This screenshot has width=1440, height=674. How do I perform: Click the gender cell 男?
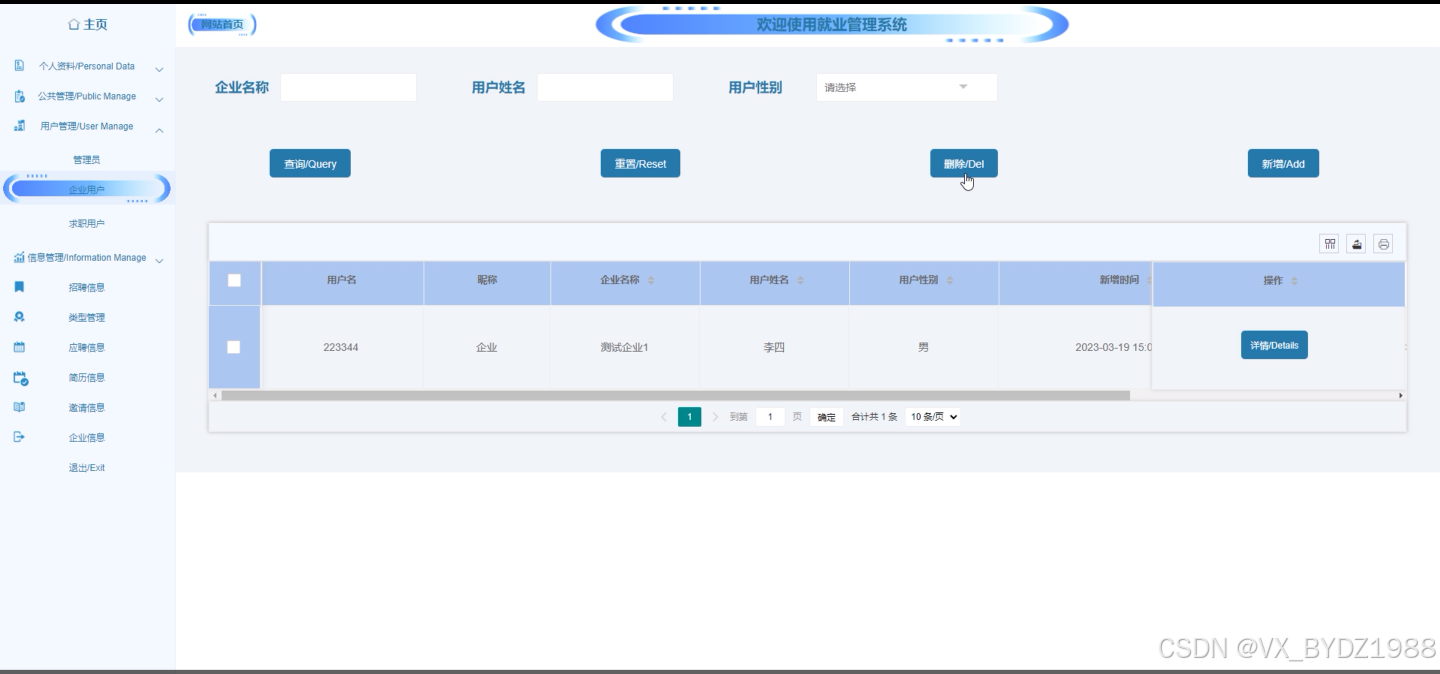pos(923,347)
